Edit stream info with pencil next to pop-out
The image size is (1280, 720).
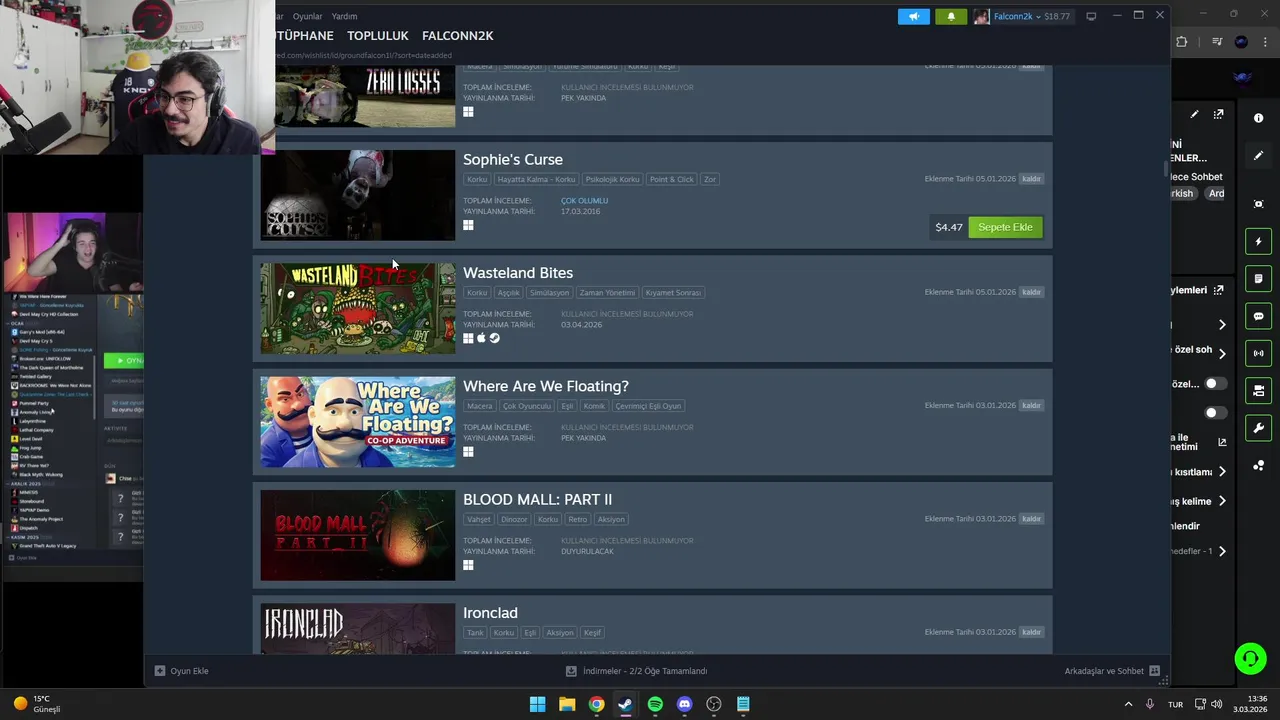pyautogui.click(x=1194, y=115)
